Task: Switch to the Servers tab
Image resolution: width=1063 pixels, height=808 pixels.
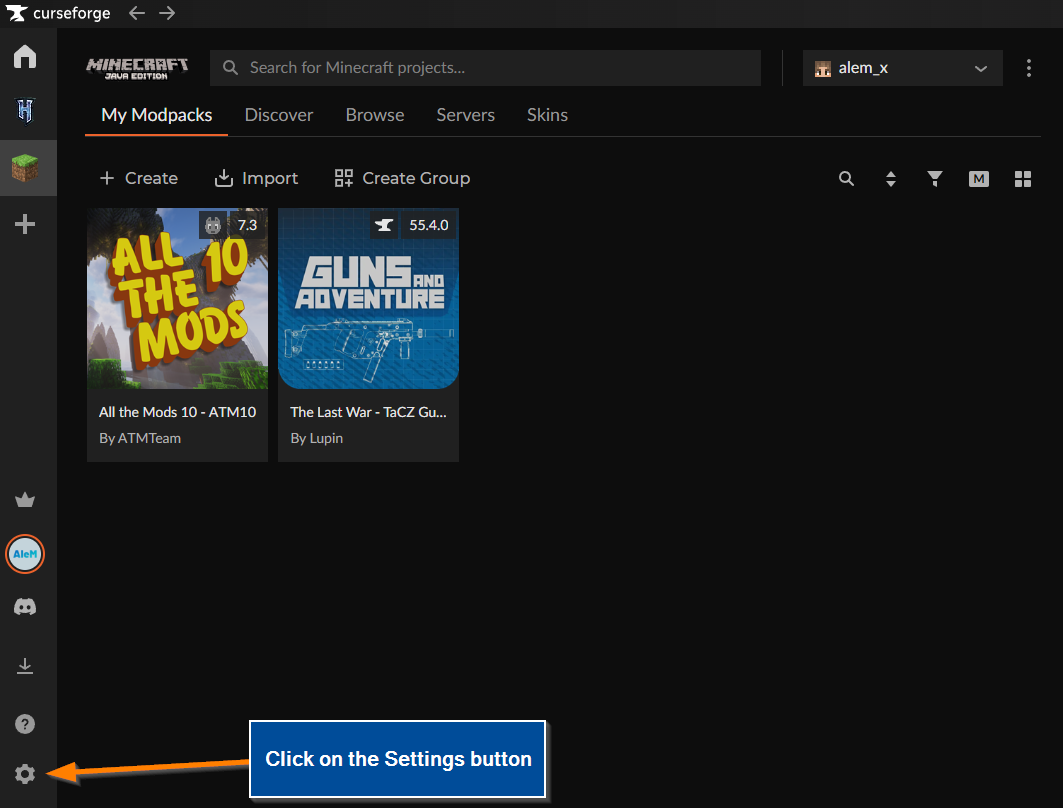Action: pyautogui.click(x=466, y=115)
